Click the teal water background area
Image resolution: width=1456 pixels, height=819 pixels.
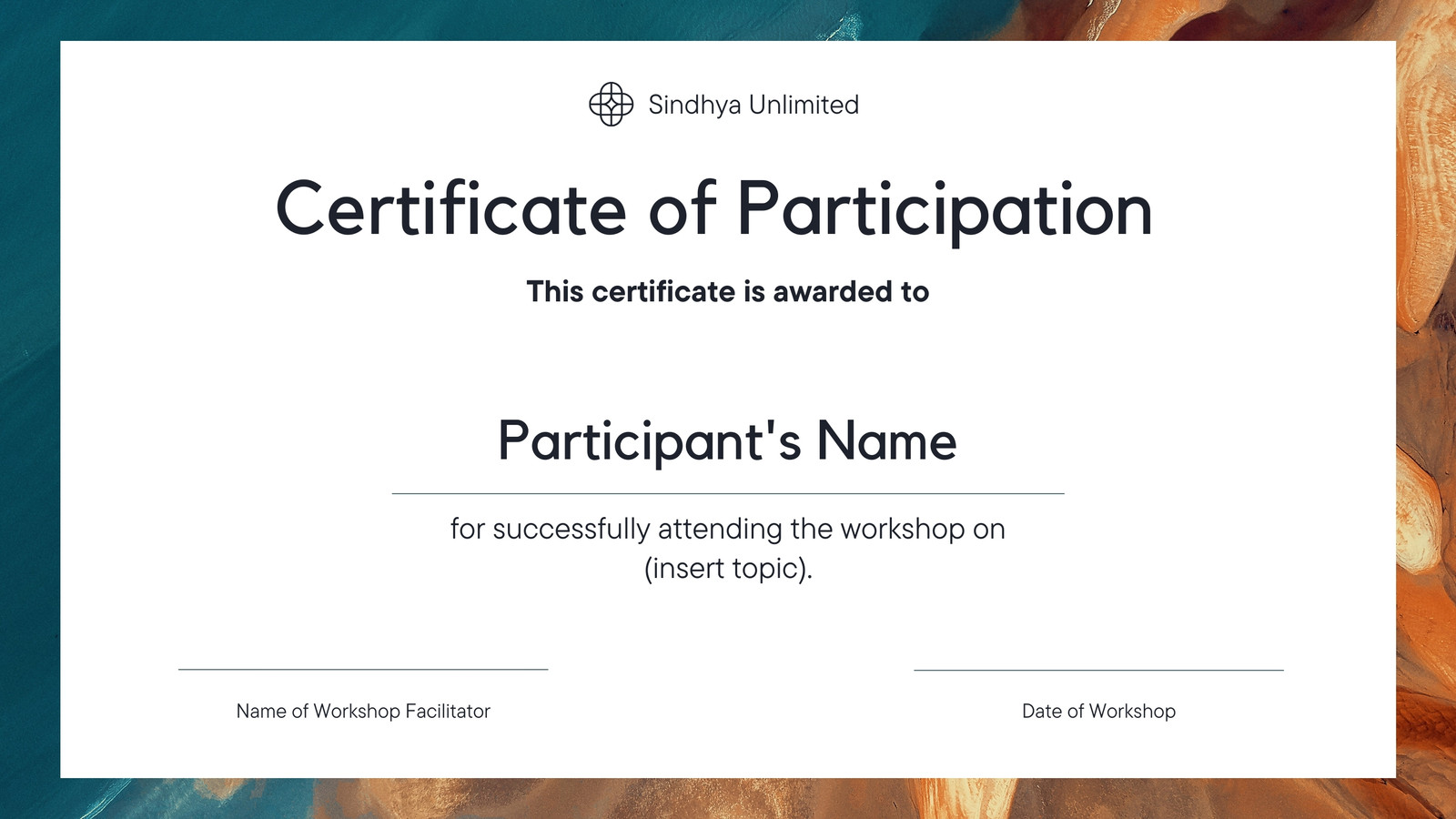click(x=29, y=364)
